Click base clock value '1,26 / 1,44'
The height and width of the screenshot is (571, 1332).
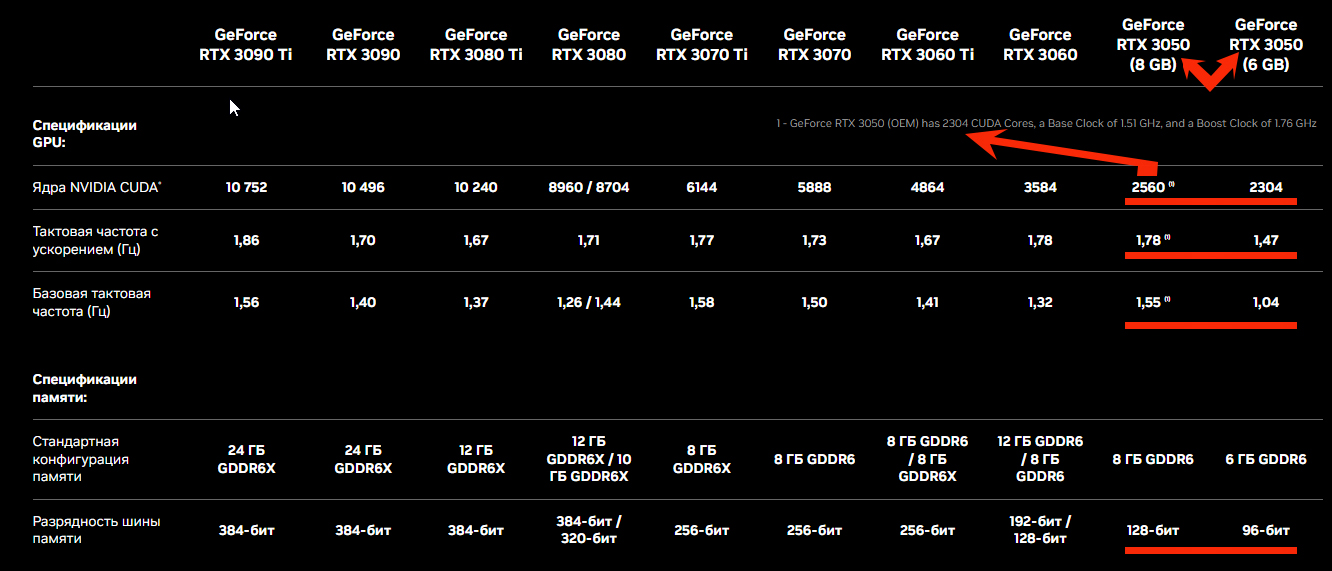589,302
